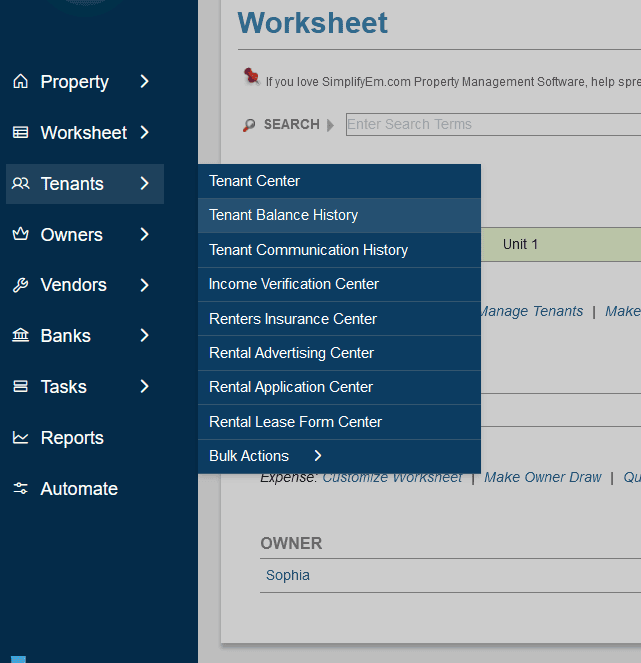This screenshot has height=663, width=641.
Task: Open the Sophia owner link
Action: tap(288, 576)
